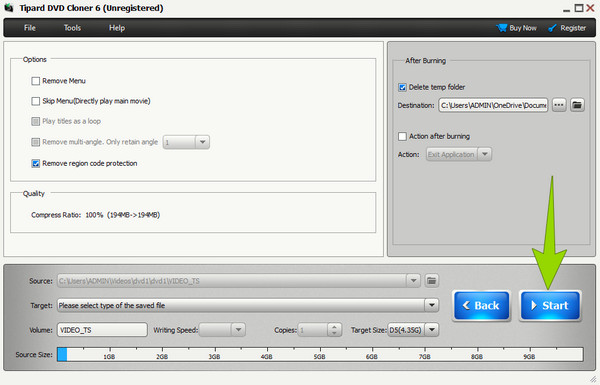Open the File menu
600x385 pixels.
tap(29, 28)
